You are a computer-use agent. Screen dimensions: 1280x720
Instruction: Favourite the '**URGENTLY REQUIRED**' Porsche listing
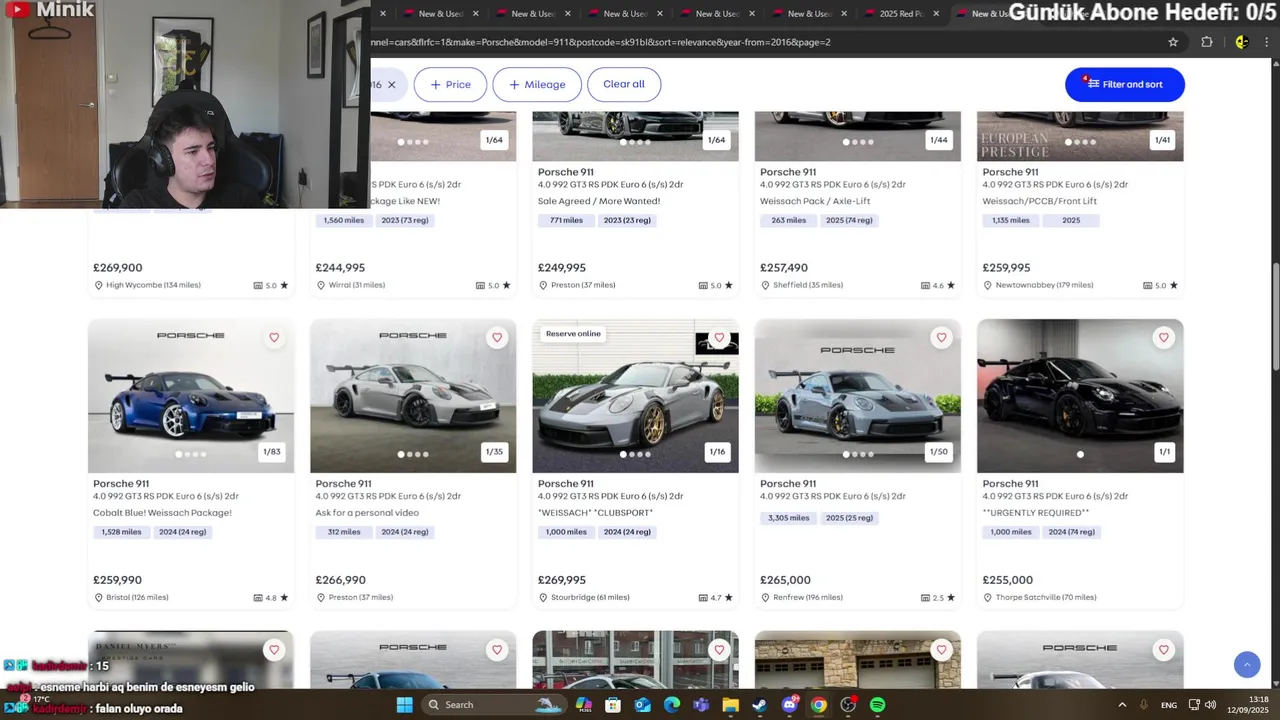point(1163,338)
